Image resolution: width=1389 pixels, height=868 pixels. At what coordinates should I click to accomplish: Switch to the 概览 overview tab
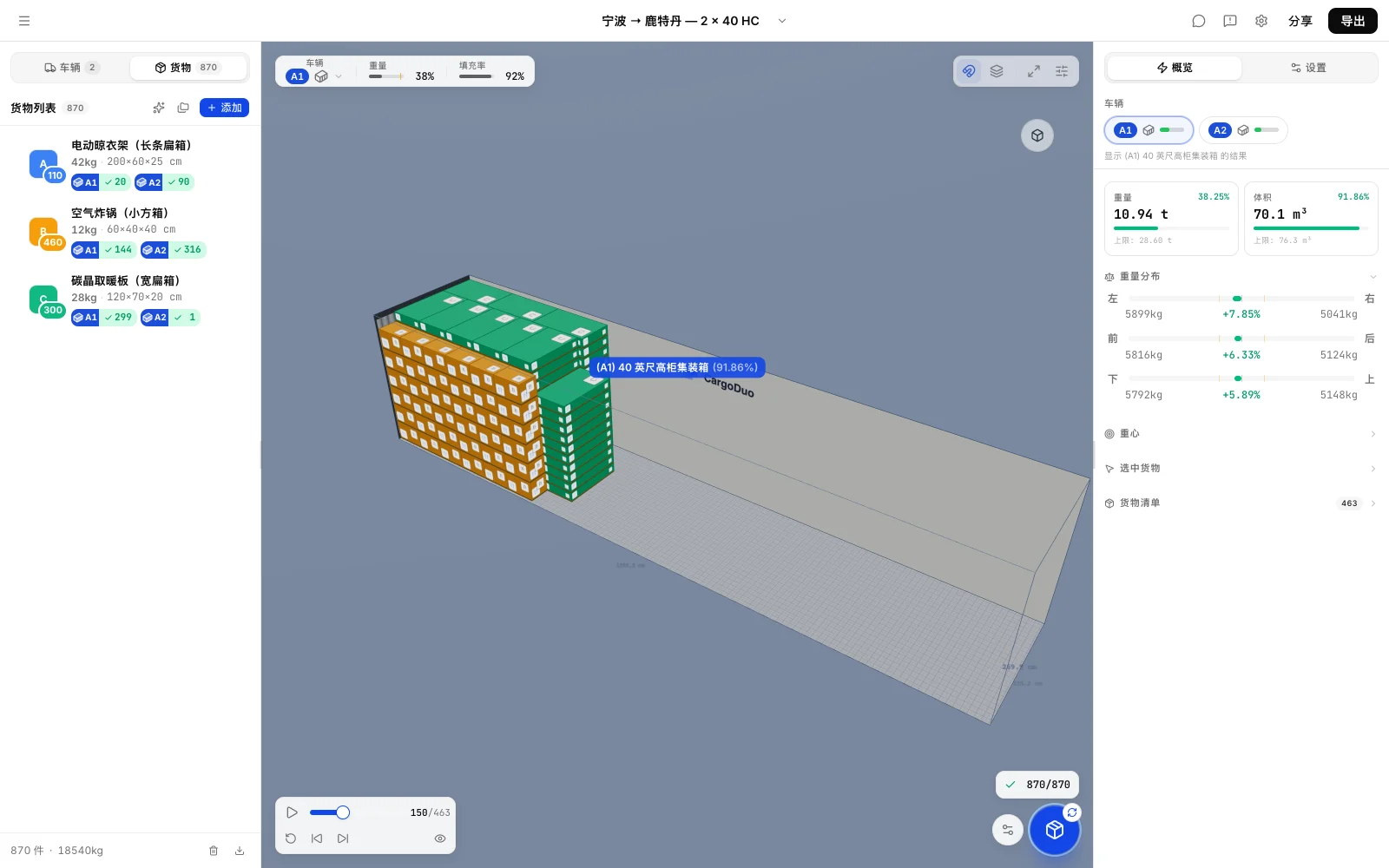coord(1175,68)
